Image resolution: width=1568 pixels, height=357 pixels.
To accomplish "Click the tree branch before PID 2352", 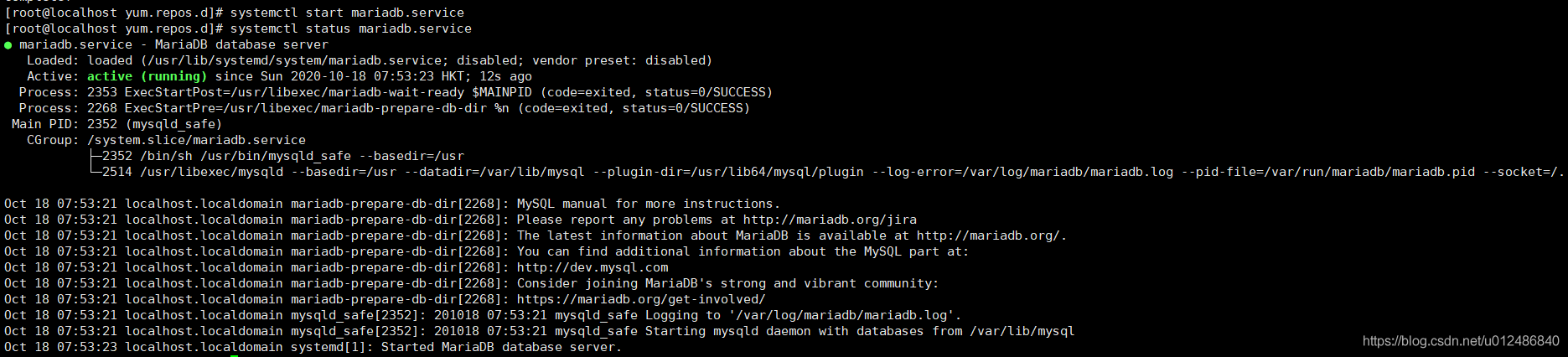I will (94, 156).
